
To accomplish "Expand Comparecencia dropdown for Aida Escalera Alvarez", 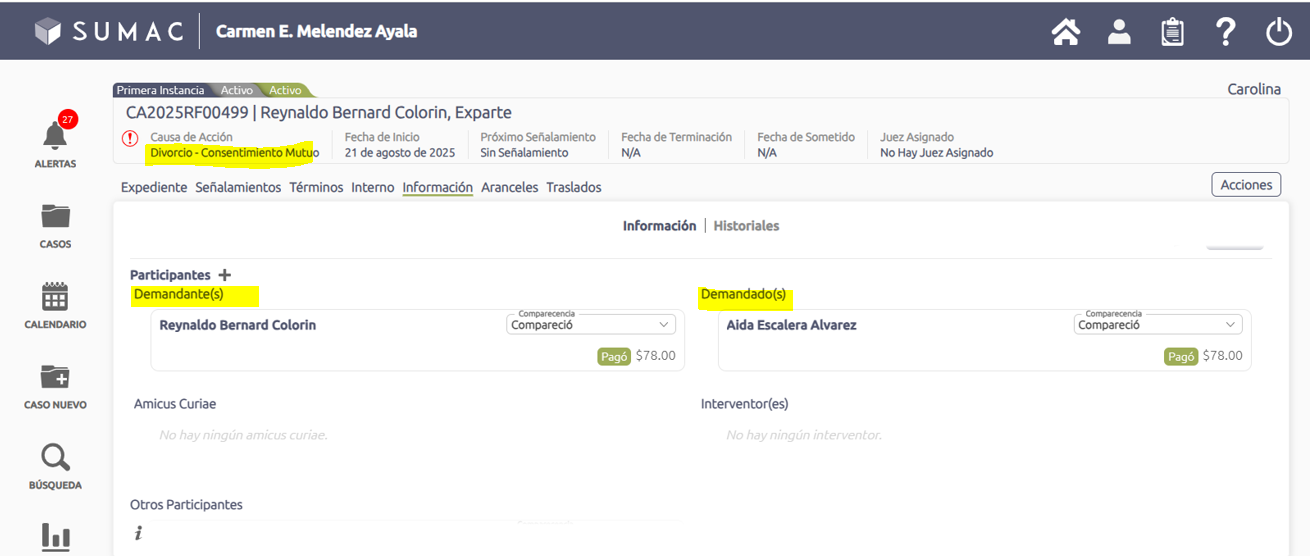I will coord(1157,325).
